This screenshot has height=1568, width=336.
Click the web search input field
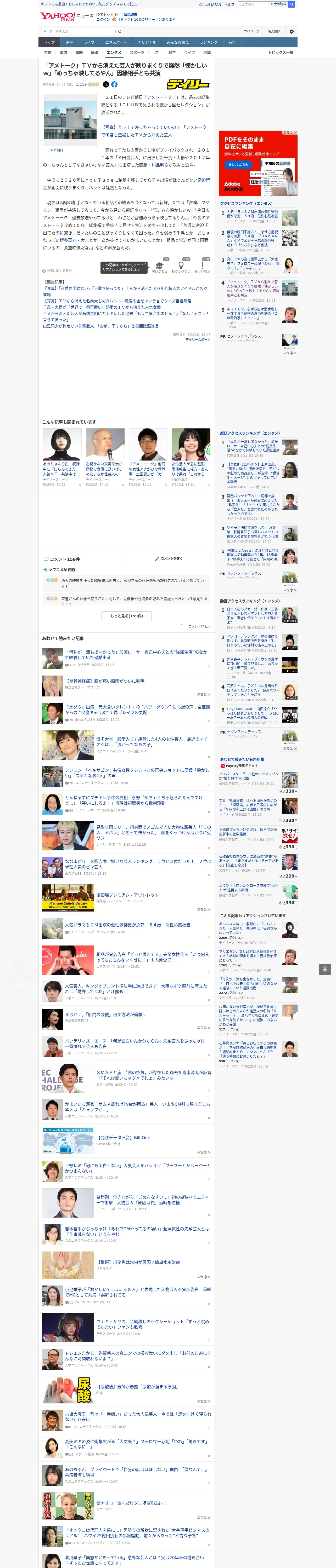[254, 4]
